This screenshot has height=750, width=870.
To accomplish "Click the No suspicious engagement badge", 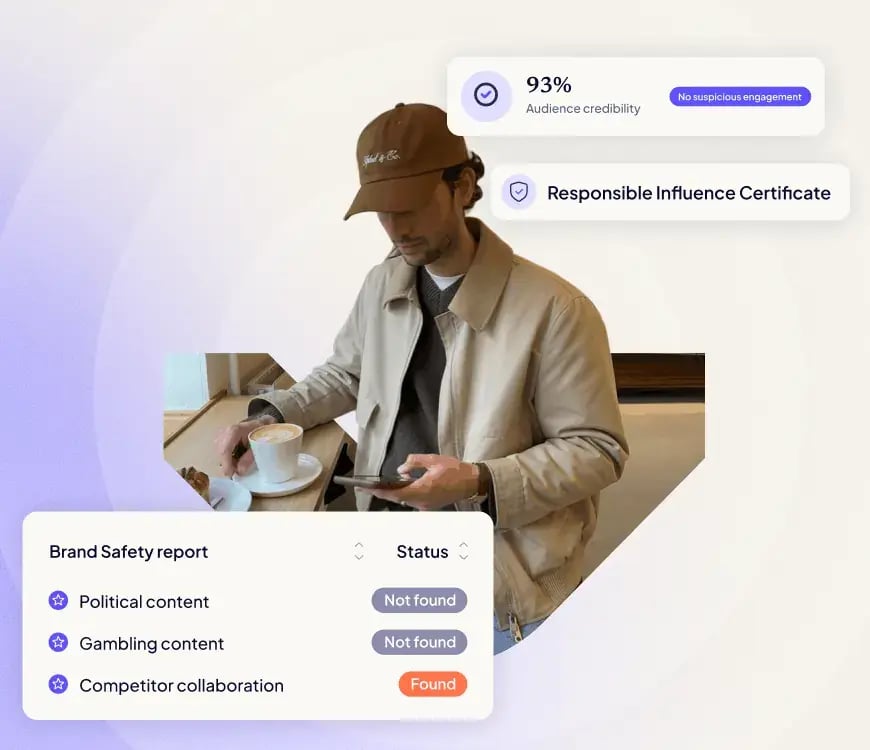I will (740, 97).
